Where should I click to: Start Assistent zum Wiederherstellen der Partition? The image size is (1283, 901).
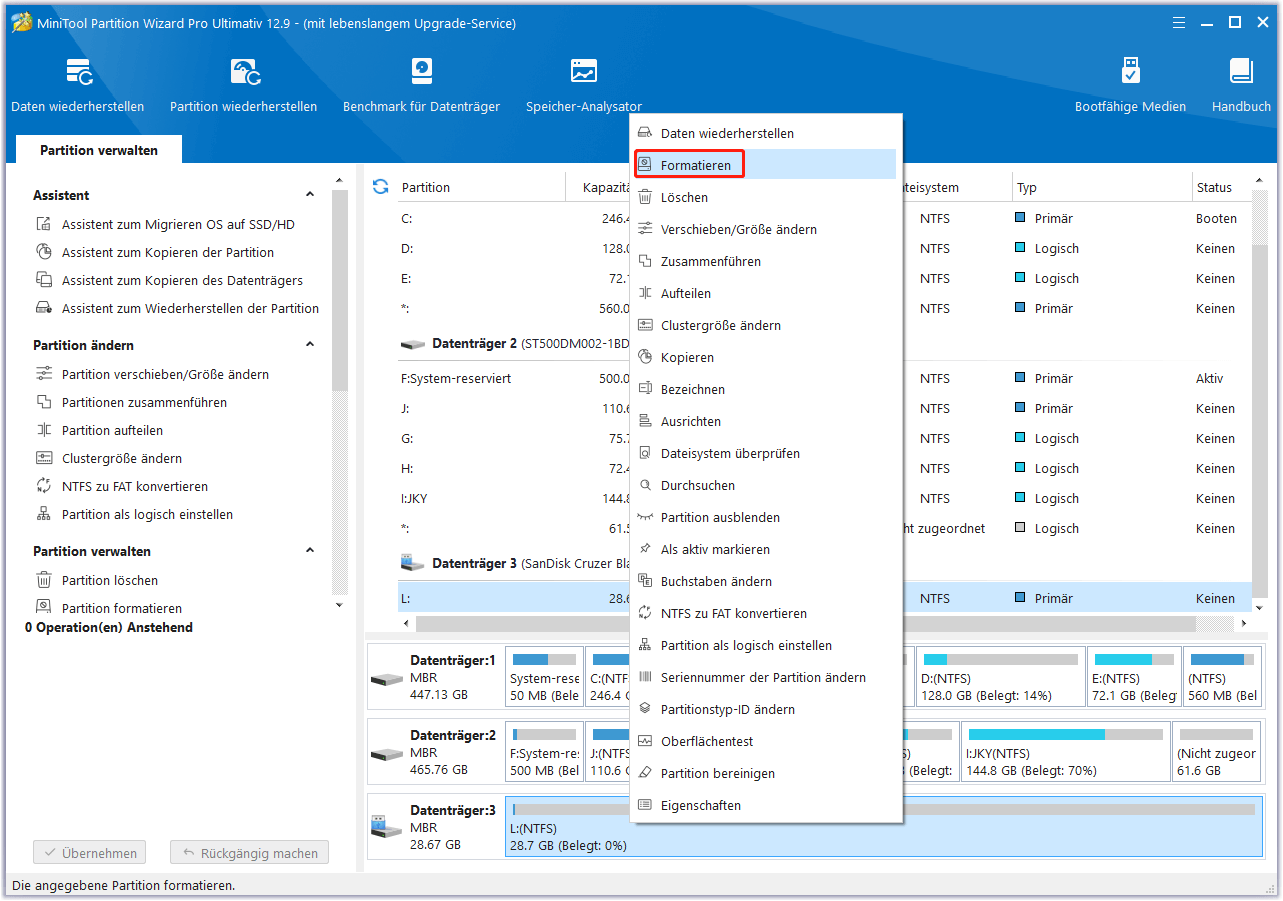[190, 308]
